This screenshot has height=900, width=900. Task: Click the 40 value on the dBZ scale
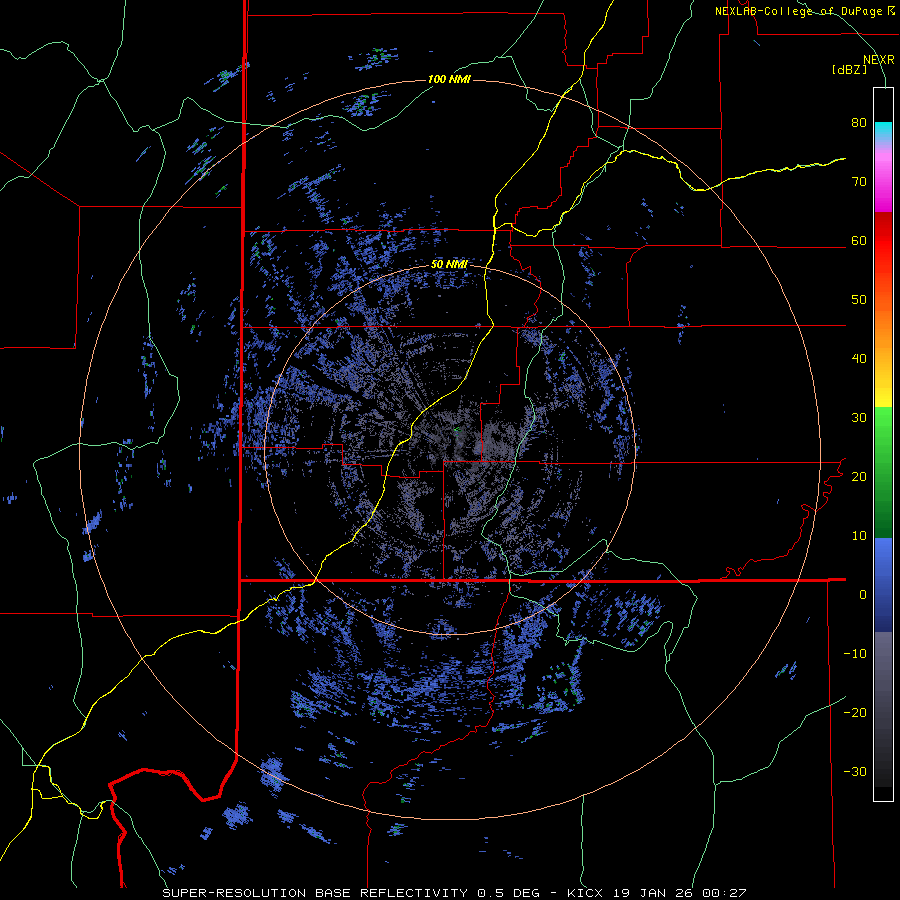[x=859, y=359]
